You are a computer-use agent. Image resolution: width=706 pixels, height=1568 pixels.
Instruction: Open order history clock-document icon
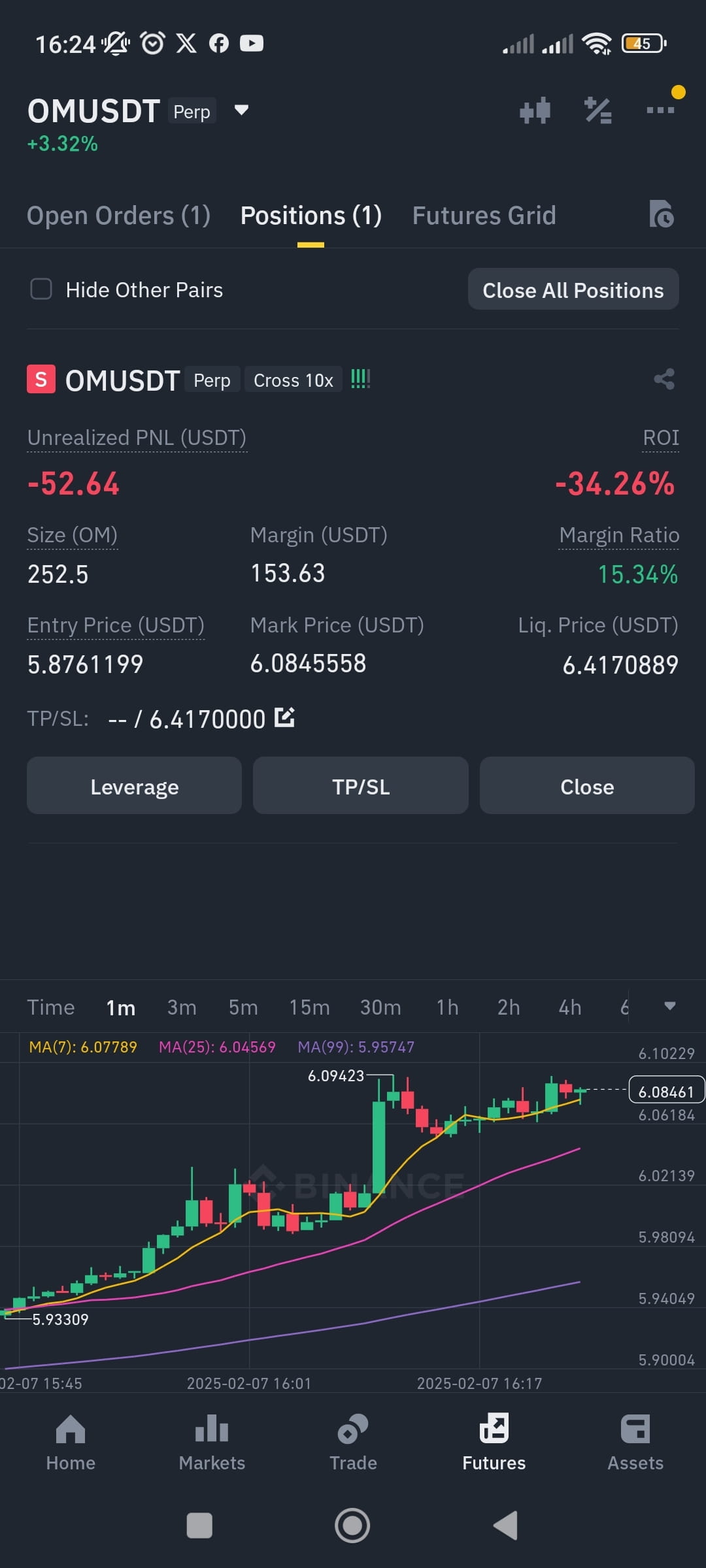pos(662,214)
